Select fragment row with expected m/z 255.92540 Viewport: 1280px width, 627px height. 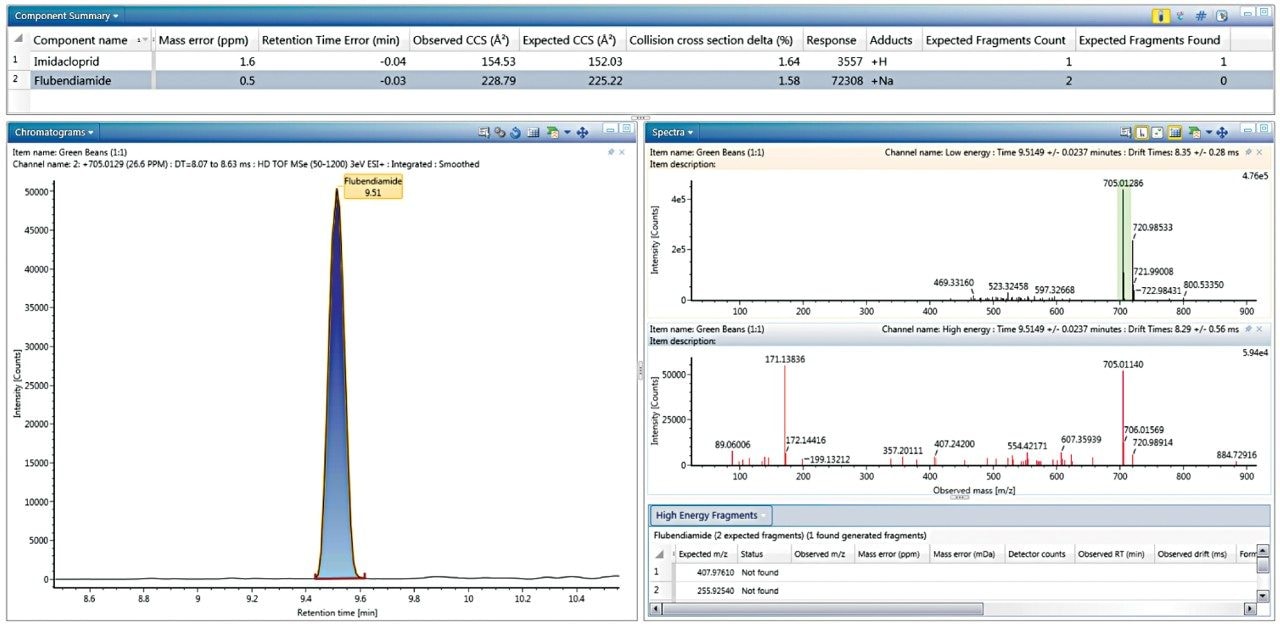953,590
